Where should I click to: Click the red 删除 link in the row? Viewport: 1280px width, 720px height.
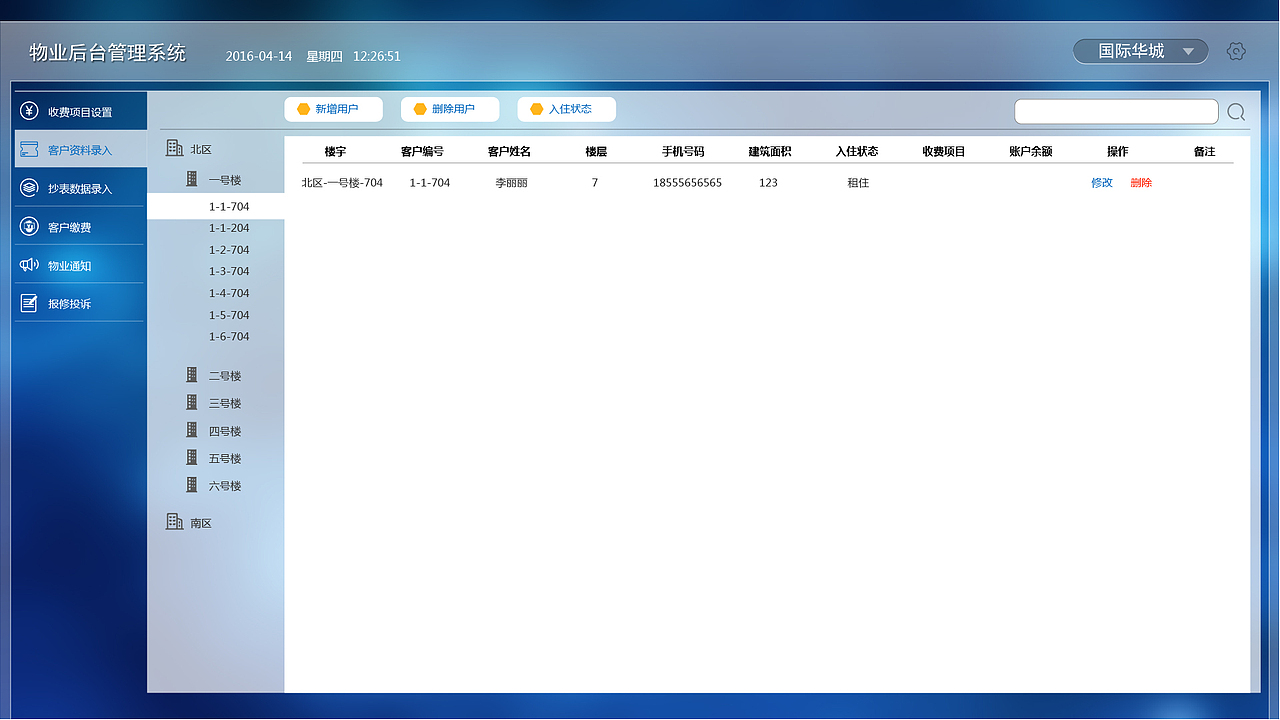tap(1141, 183)
